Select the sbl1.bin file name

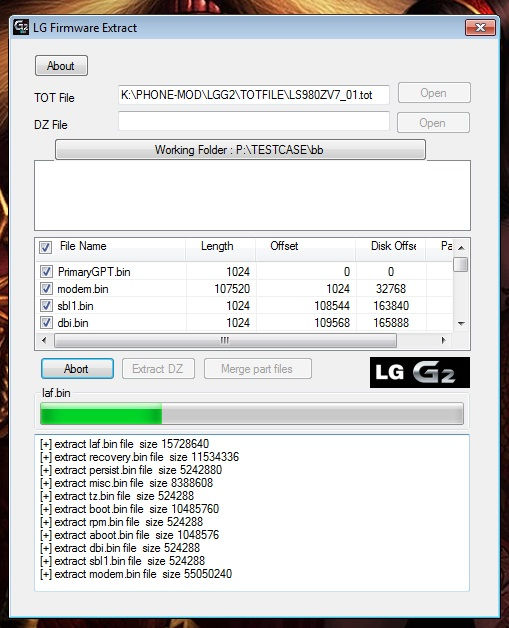click(x=75, y=306)
